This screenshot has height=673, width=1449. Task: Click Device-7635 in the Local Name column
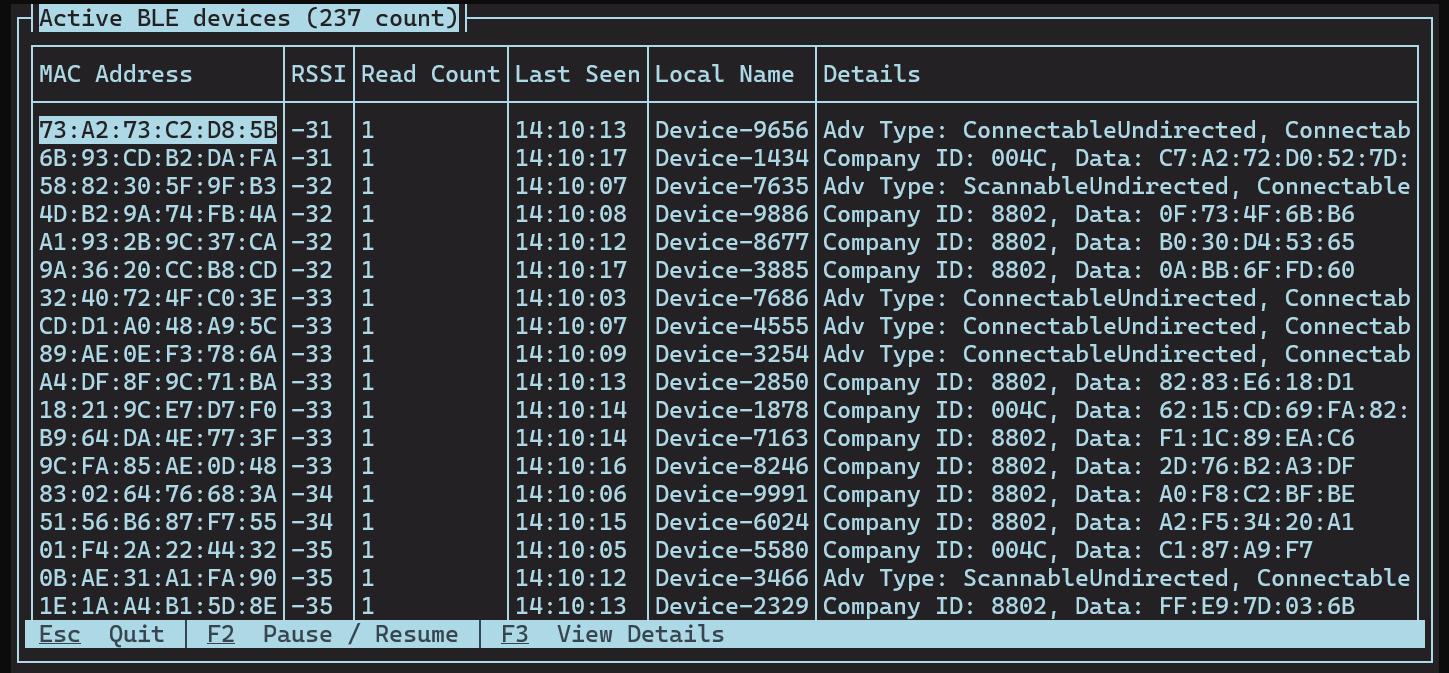tap(731, 186)
